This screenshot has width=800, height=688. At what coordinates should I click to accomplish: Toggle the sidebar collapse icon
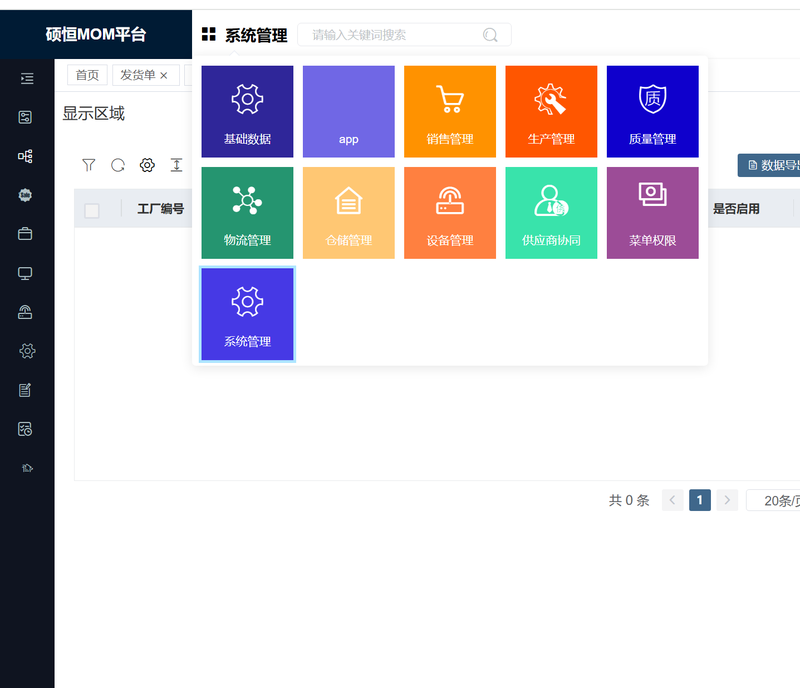(x=27, y=78)
